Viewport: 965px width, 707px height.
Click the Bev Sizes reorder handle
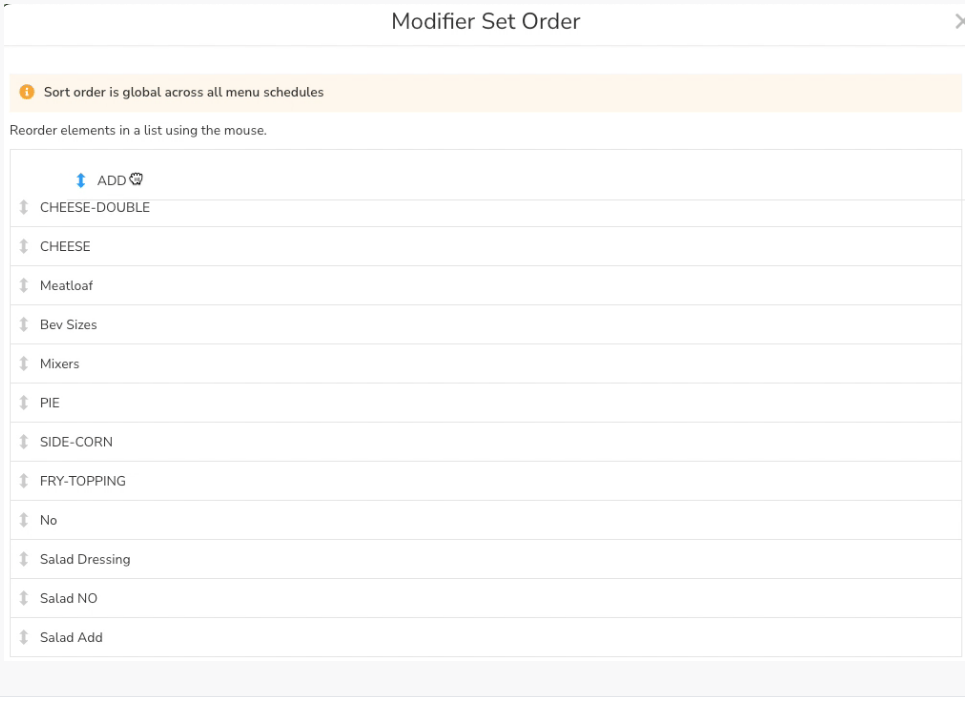24,325
